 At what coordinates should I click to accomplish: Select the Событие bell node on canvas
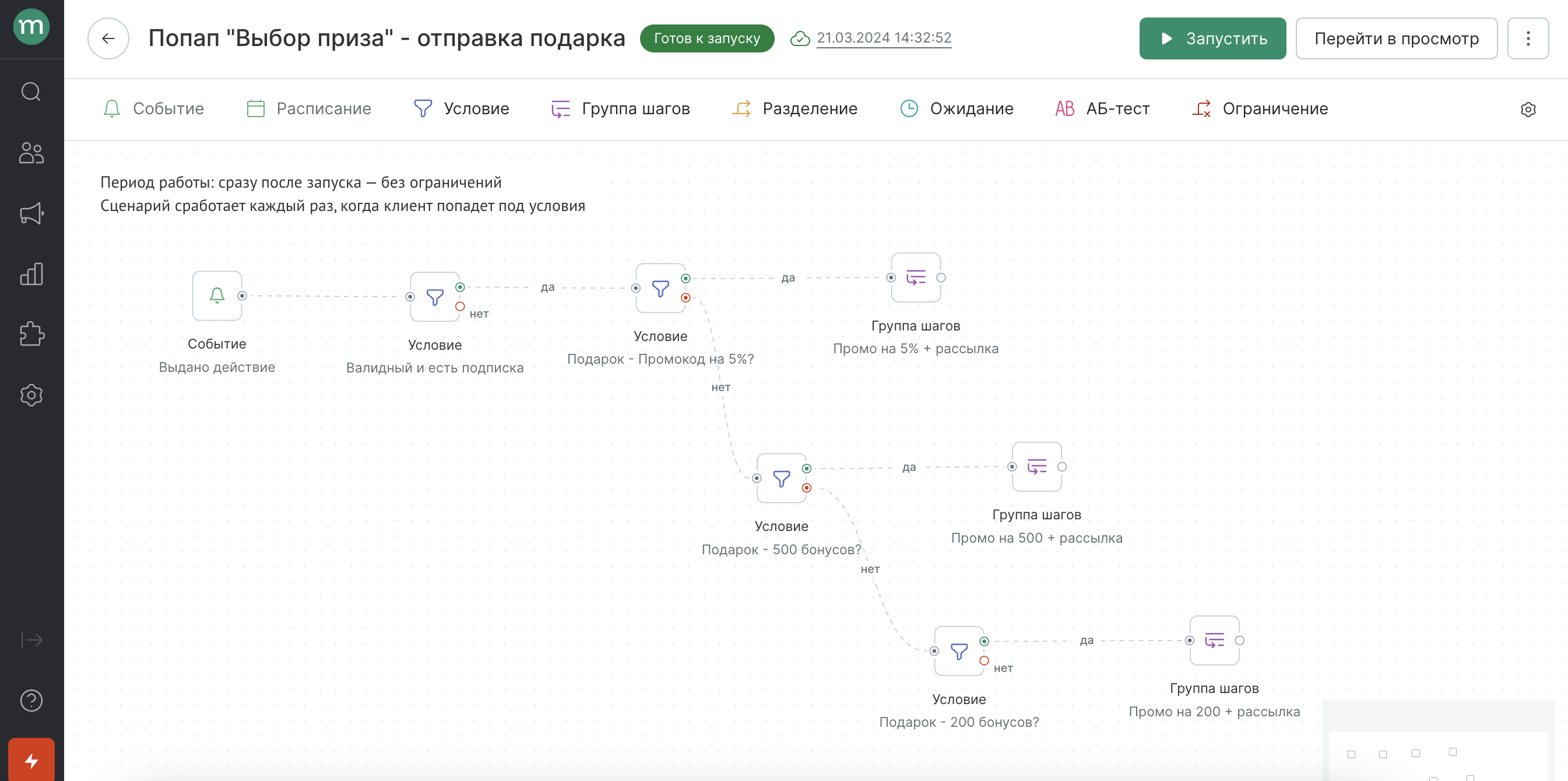pyautogui.click(x=217, y=296)
